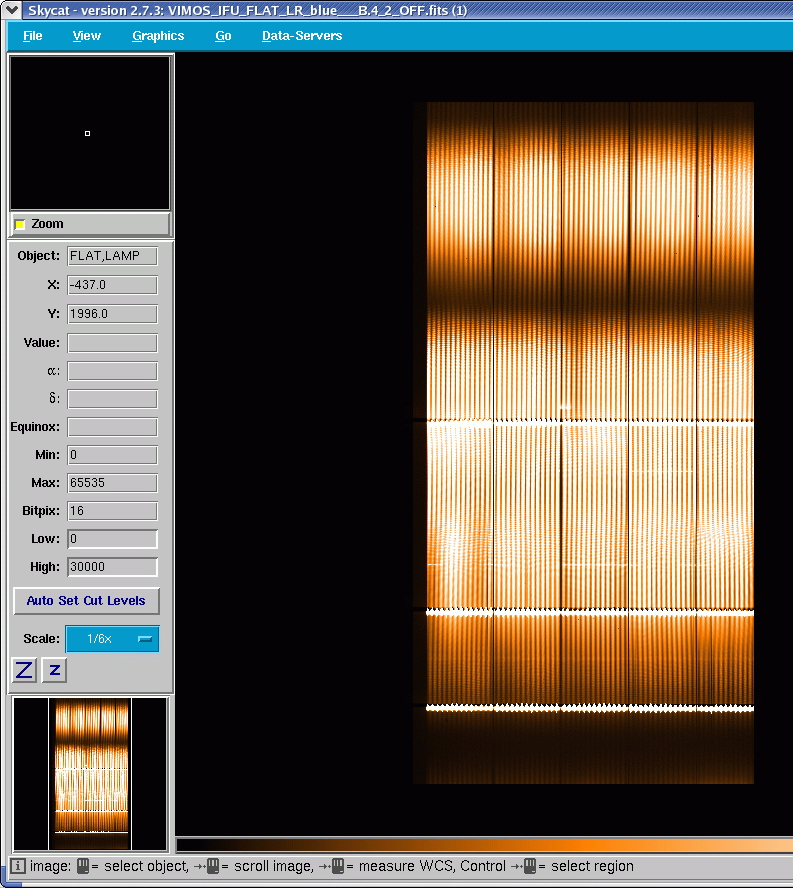Click the zoom window preview area
This screenshot has width=793, height=888.
point(90,133)
